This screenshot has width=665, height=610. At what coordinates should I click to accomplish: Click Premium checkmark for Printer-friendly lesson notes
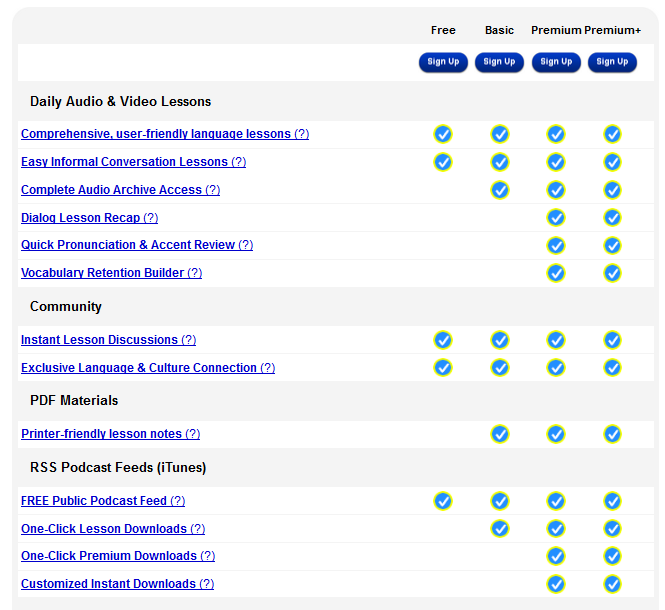click(556, 434)
